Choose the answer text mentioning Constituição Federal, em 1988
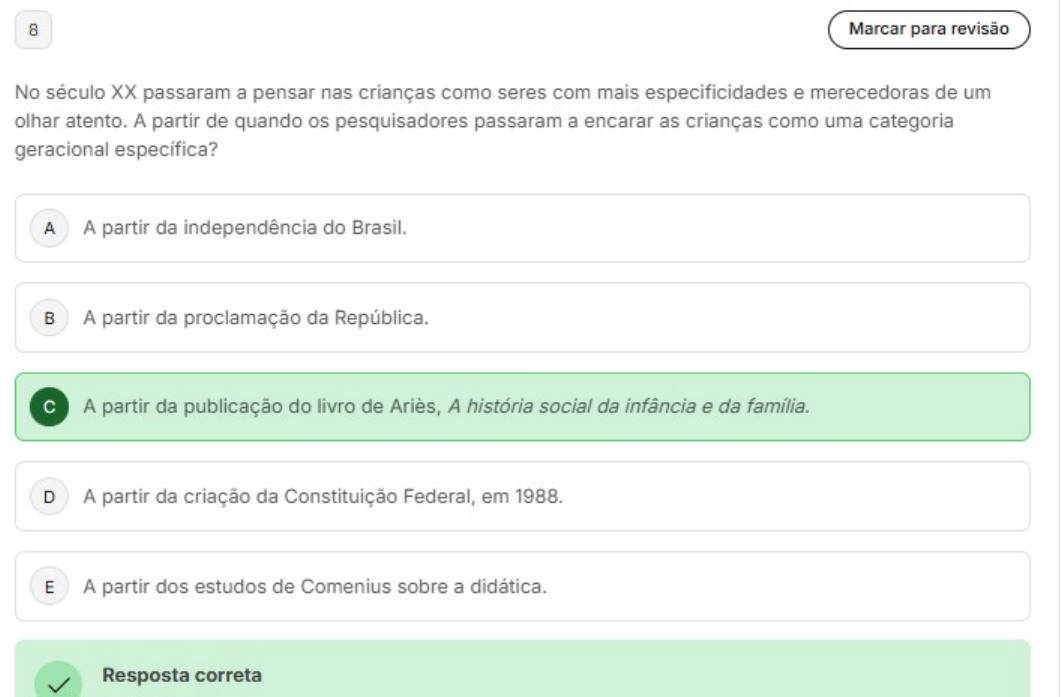The image size is (1061, 697). (323, 497)
